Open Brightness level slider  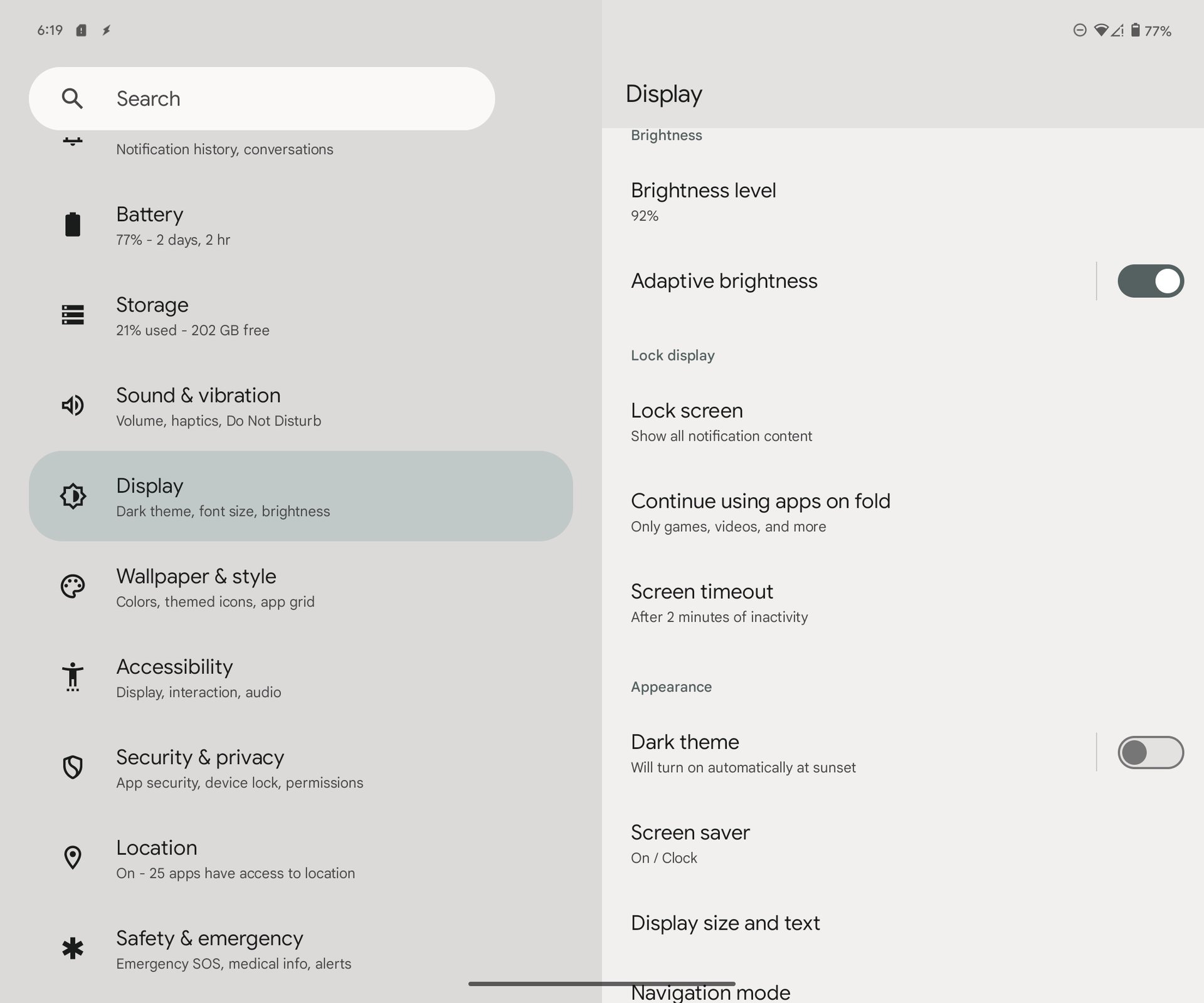(702, 201)
